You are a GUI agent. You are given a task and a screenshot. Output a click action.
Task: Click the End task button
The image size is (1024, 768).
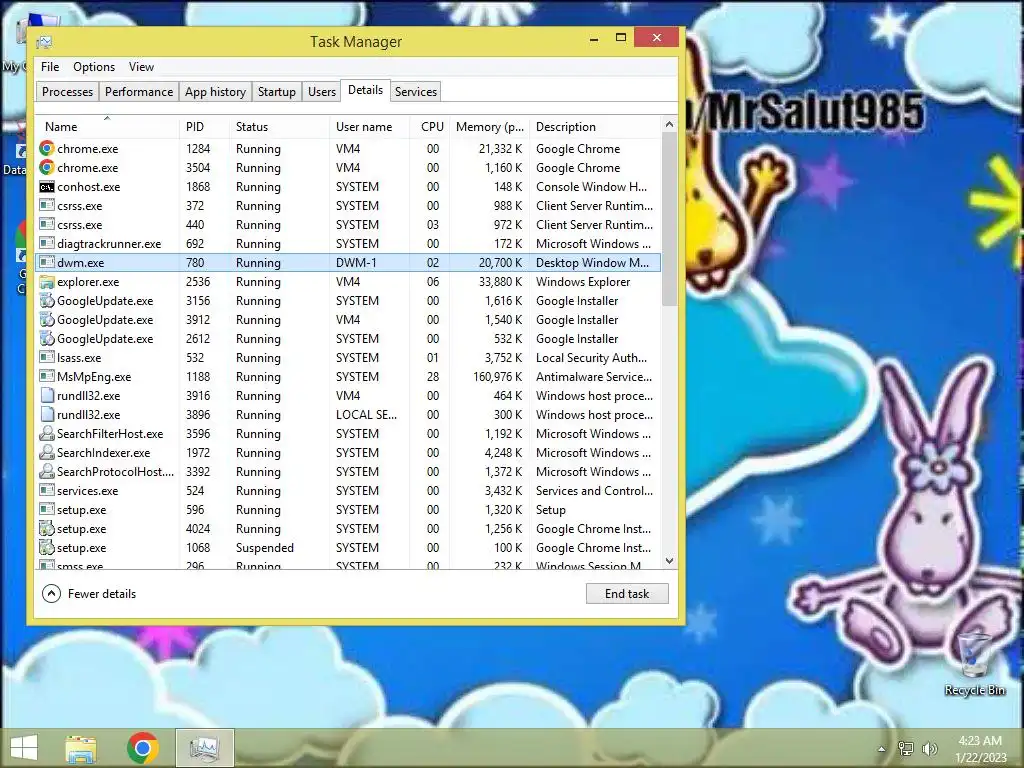(627, 594)
